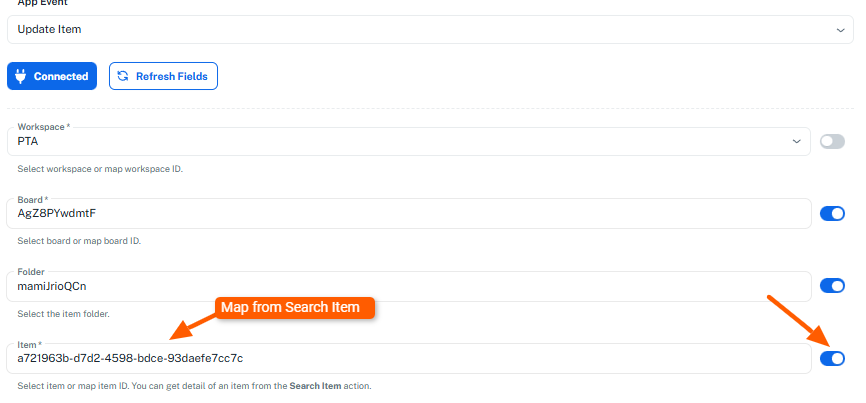The height and width of the screenshot is (403, 866).
Task: Disable the Board map toggle
Action: [832, 213]
